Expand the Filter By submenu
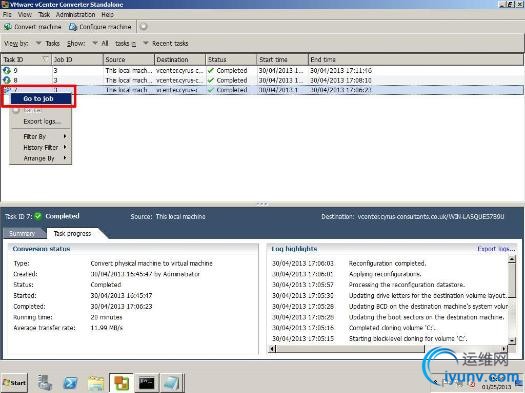Image resolution: width=525 pixels, height=393 pixels. (x=41, y=137)
